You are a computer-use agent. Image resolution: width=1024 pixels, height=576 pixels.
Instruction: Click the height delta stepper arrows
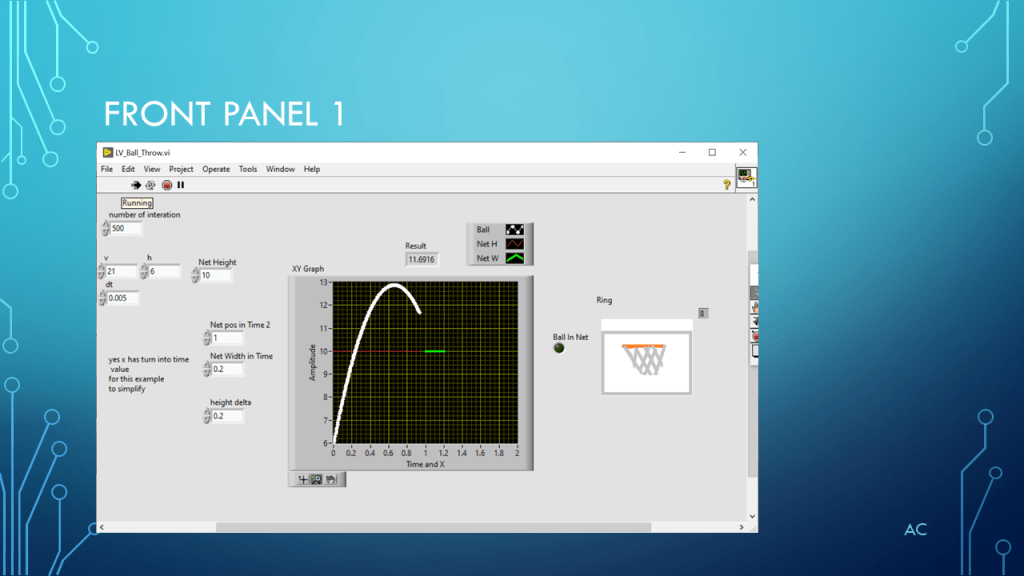pos(207,416)
